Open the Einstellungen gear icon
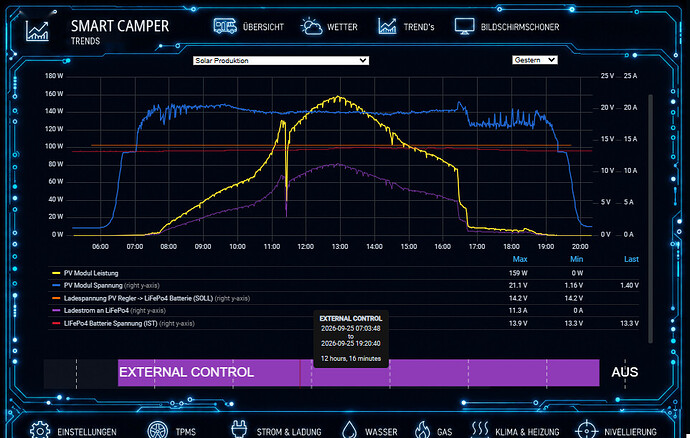This screenshot has width=690, height=438. pos(40,430)
